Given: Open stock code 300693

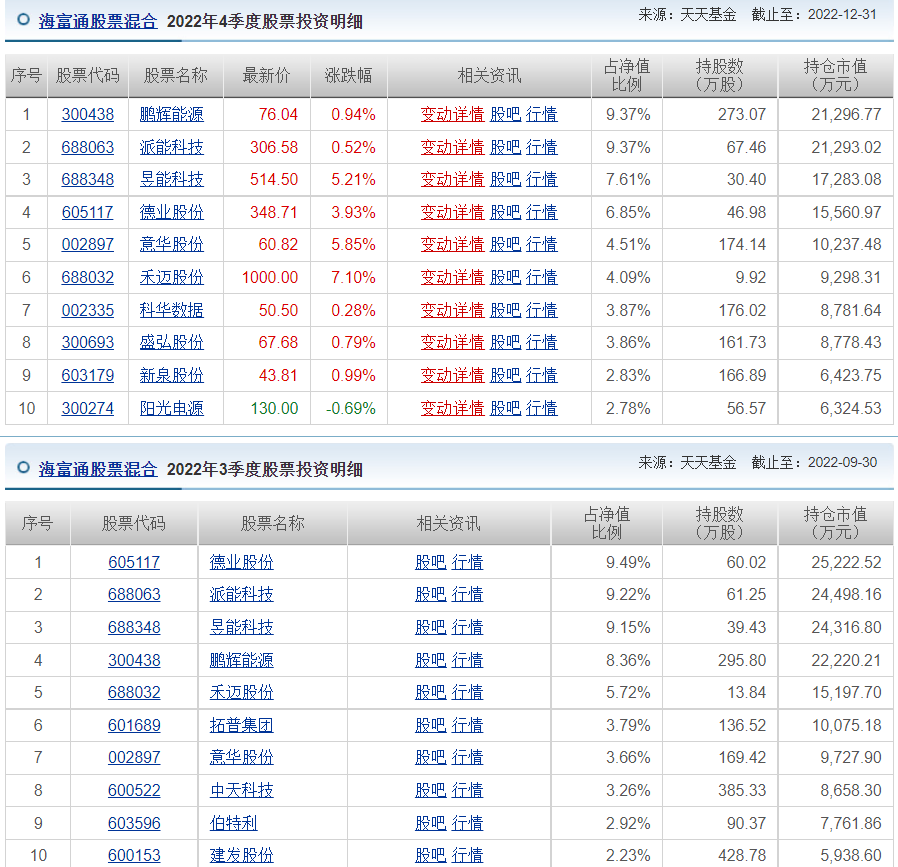Looking at the screenshot, I should 88,342.
